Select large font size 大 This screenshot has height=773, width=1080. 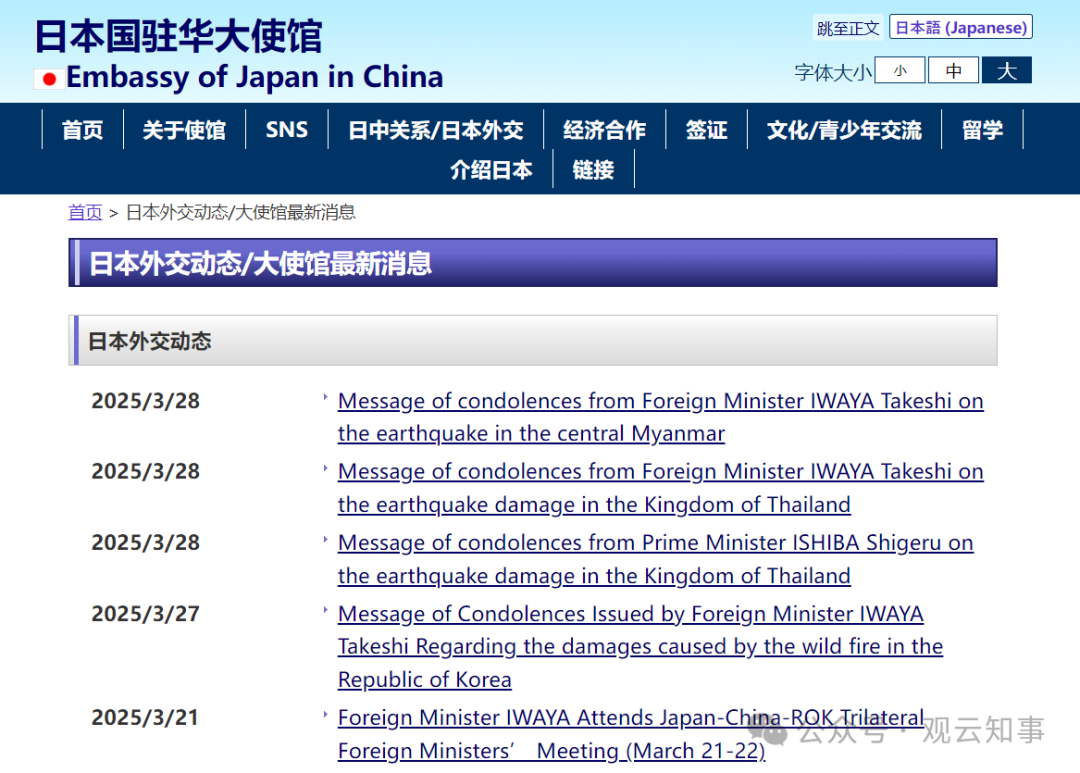[1006, 70]
